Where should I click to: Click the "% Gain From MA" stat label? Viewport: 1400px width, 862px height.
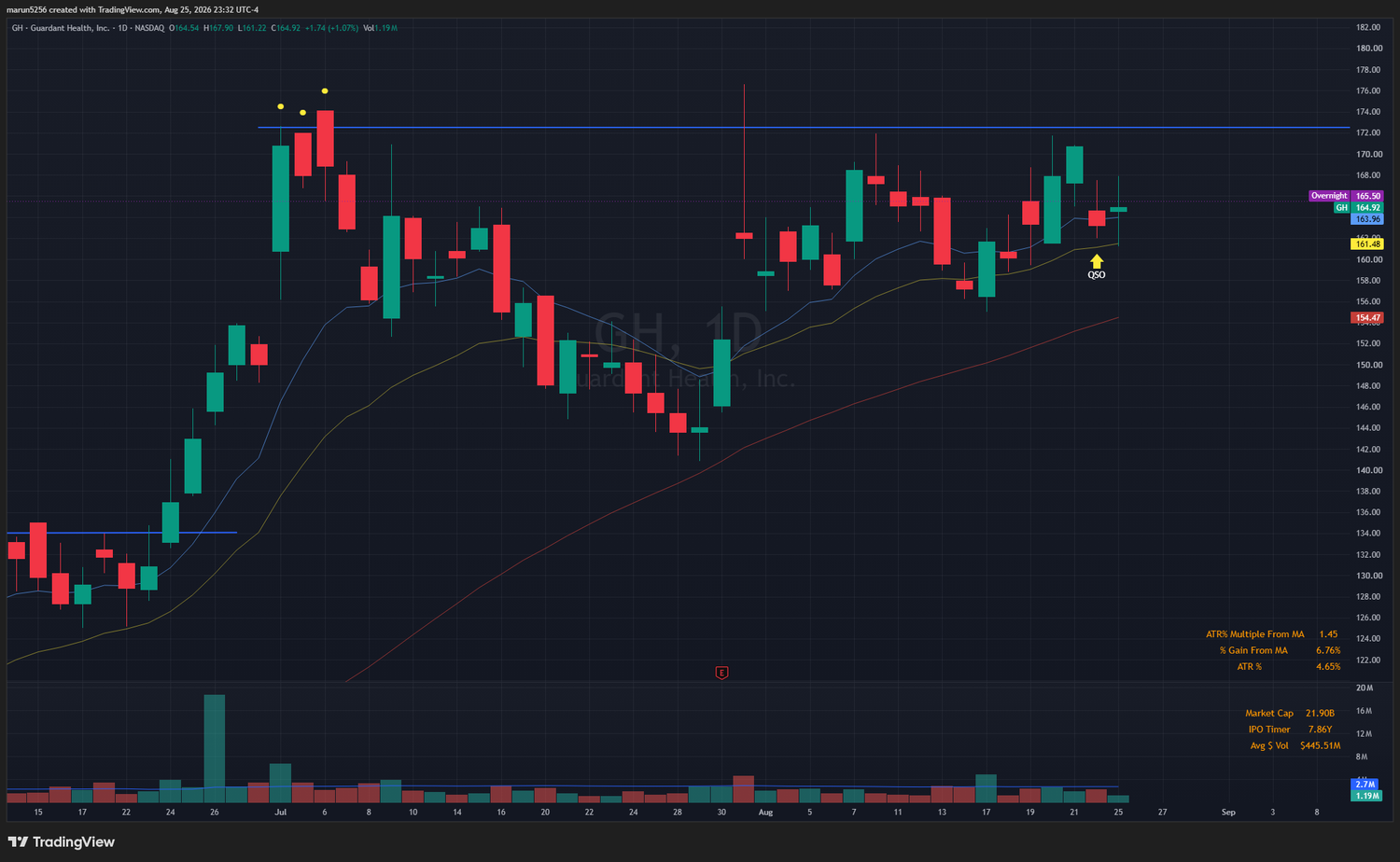point(1253,650)
